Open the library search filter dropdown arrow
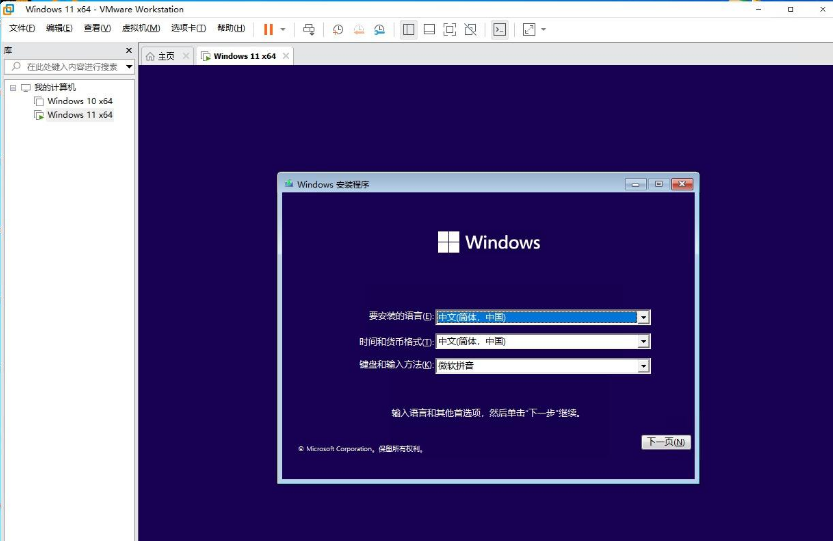 tap(129, 67)
